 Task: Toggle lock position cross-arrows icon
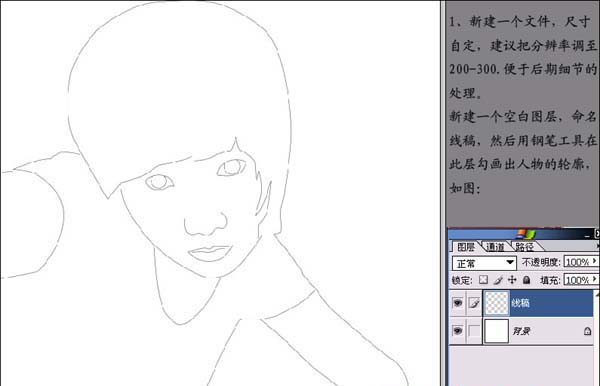[x=512, y=280]
